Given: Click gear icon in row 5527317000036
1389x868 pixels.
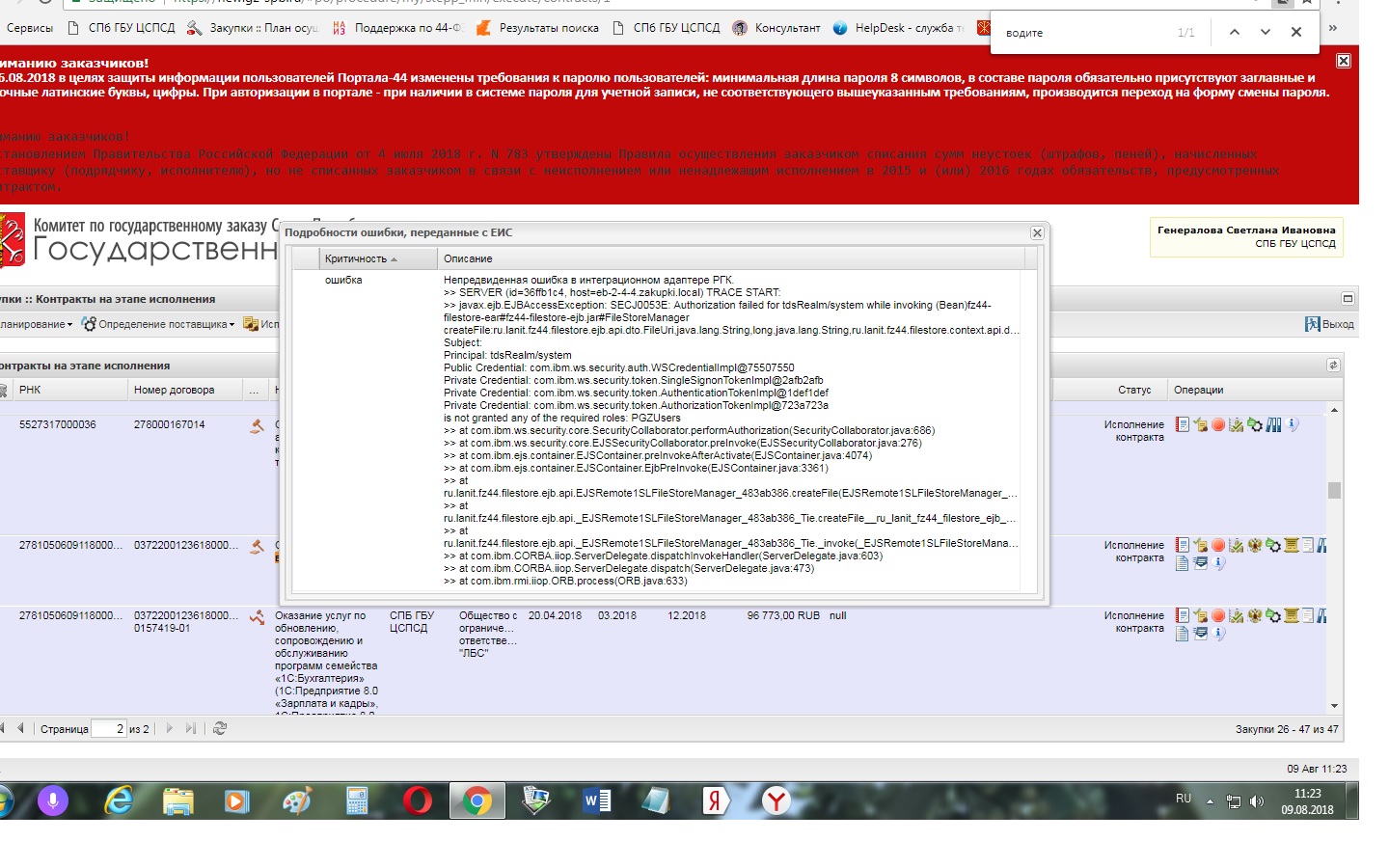Looking at the screenshot, I should 1255,424.
